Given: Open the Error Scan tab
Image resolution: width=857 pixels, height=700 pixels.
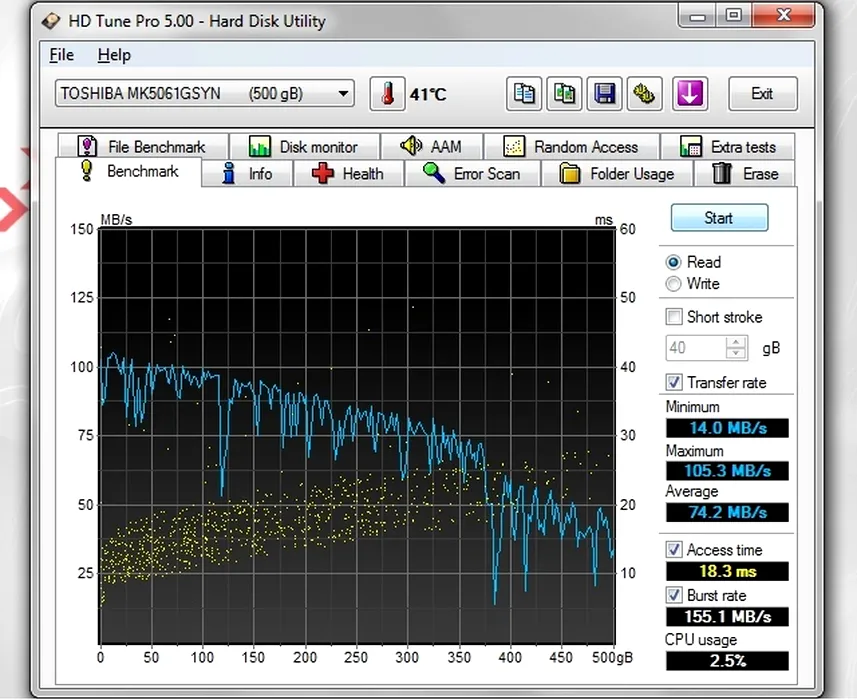Looking at the screenshot, I should tap(472, 173).
